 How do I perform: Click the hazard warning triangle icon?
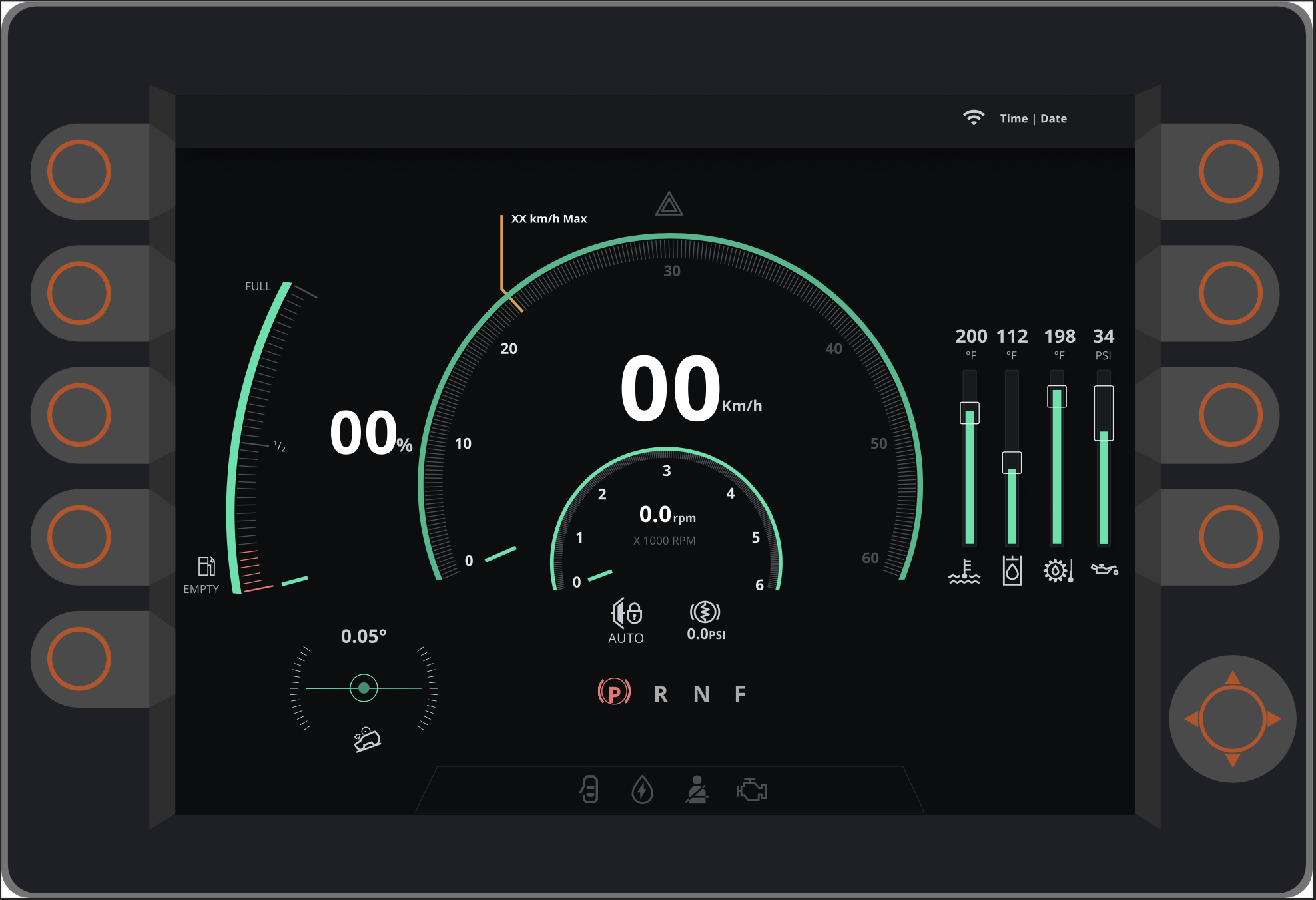point(669,204)
